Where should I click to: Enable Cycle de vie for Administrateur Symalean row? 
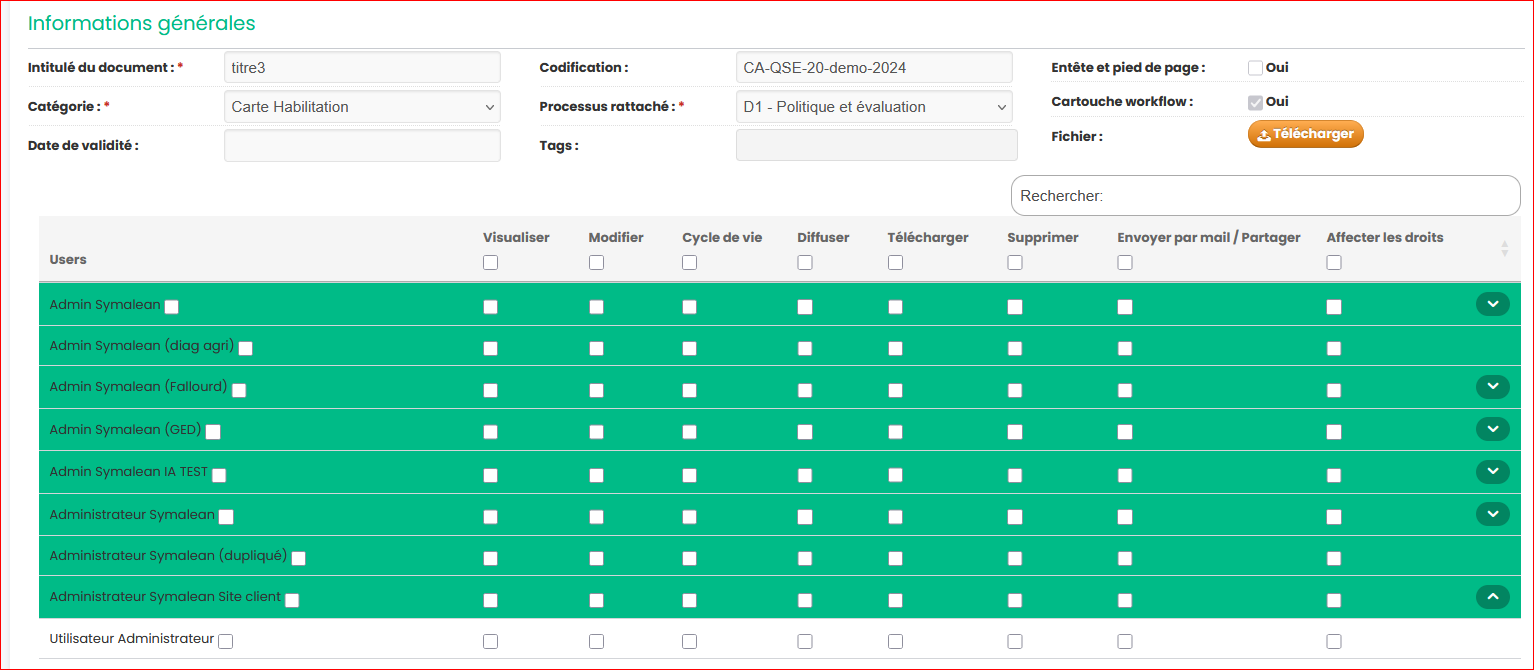coord(689,517)
